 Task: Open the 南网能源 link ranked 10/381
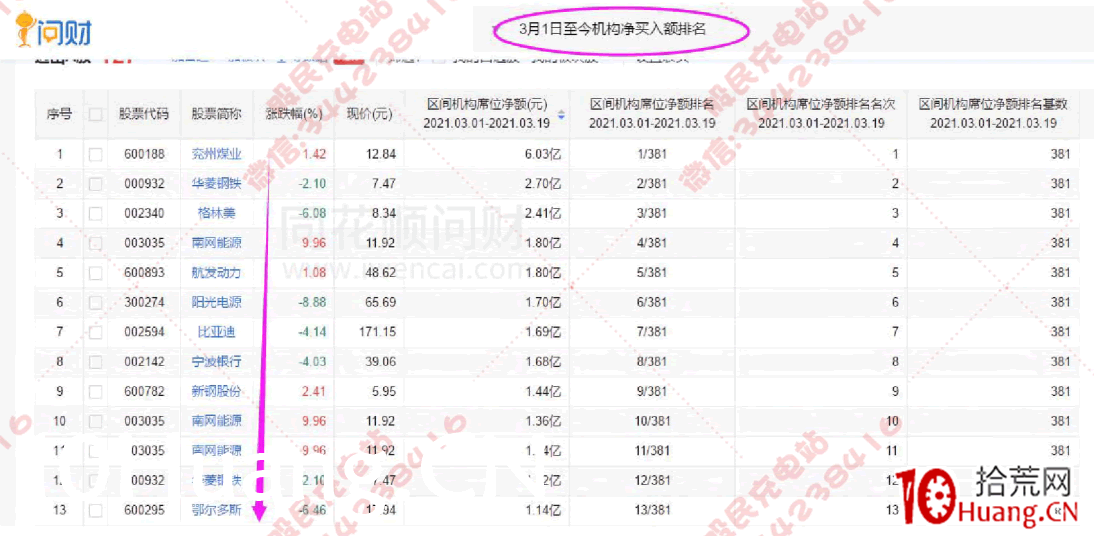pyautogui.click(x=216, y=421)
